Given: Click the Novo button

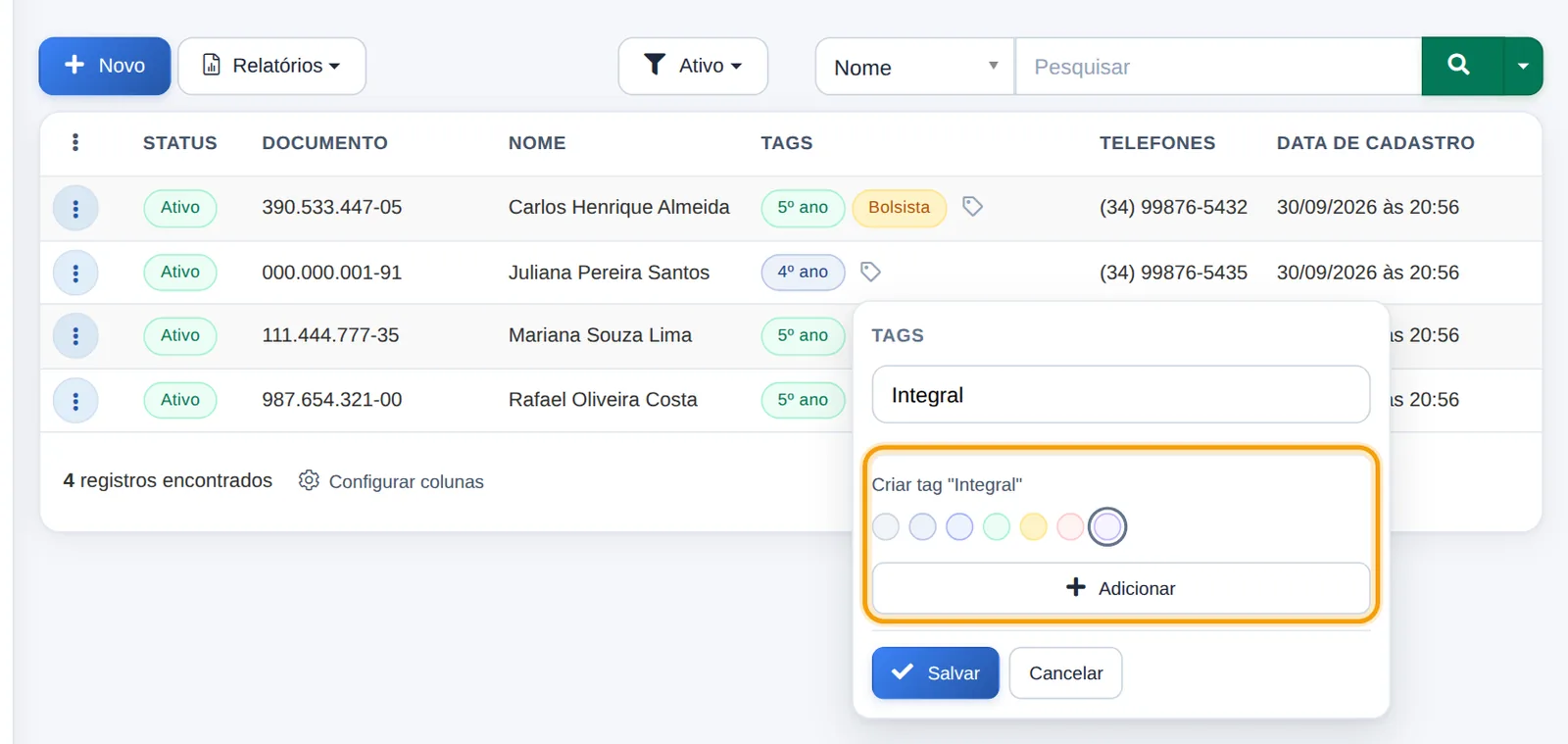Looking at the screenshot, I should (x=105, y=67).
